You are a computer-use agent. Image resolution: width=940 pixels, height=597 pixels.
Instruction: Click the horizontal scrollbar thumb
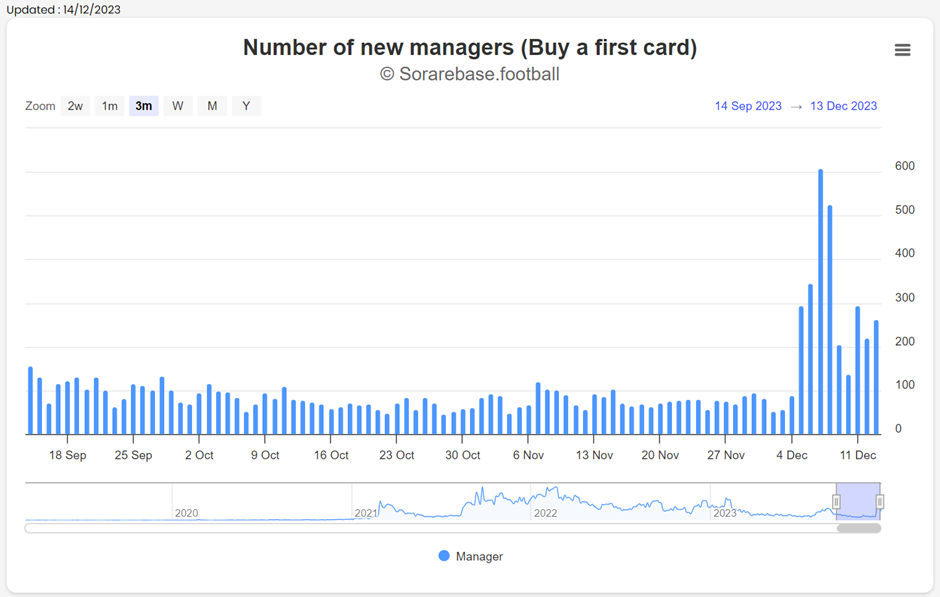pos(859,528)
